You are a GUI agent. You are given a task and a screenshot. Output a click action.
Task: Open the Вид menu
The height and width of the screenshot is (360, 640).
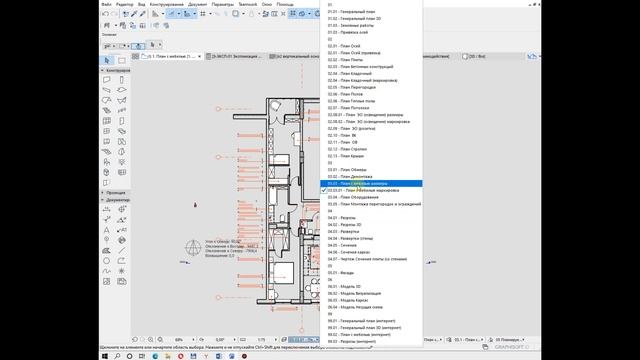142,4
